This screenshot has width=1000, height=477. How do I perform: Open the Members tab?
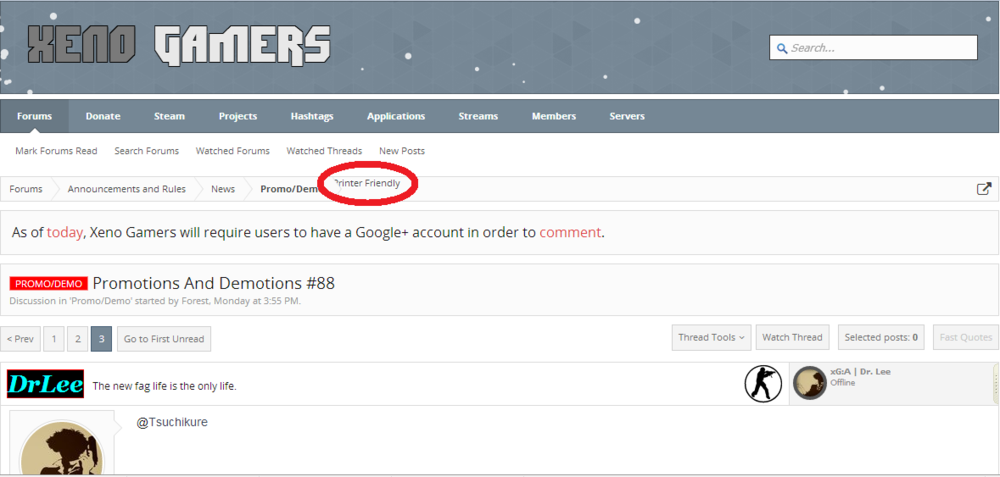click(x=554, y=116)
